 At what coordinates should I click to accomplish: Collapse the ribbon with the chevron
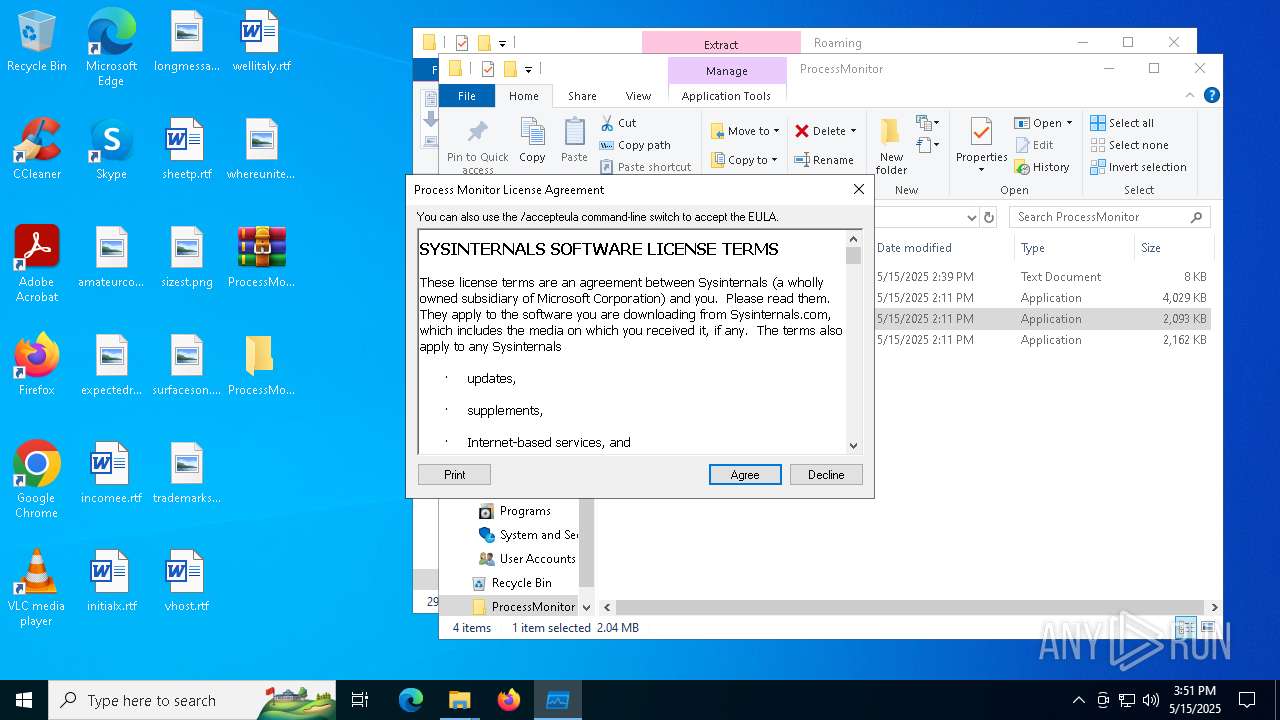tap(1190, 96)
